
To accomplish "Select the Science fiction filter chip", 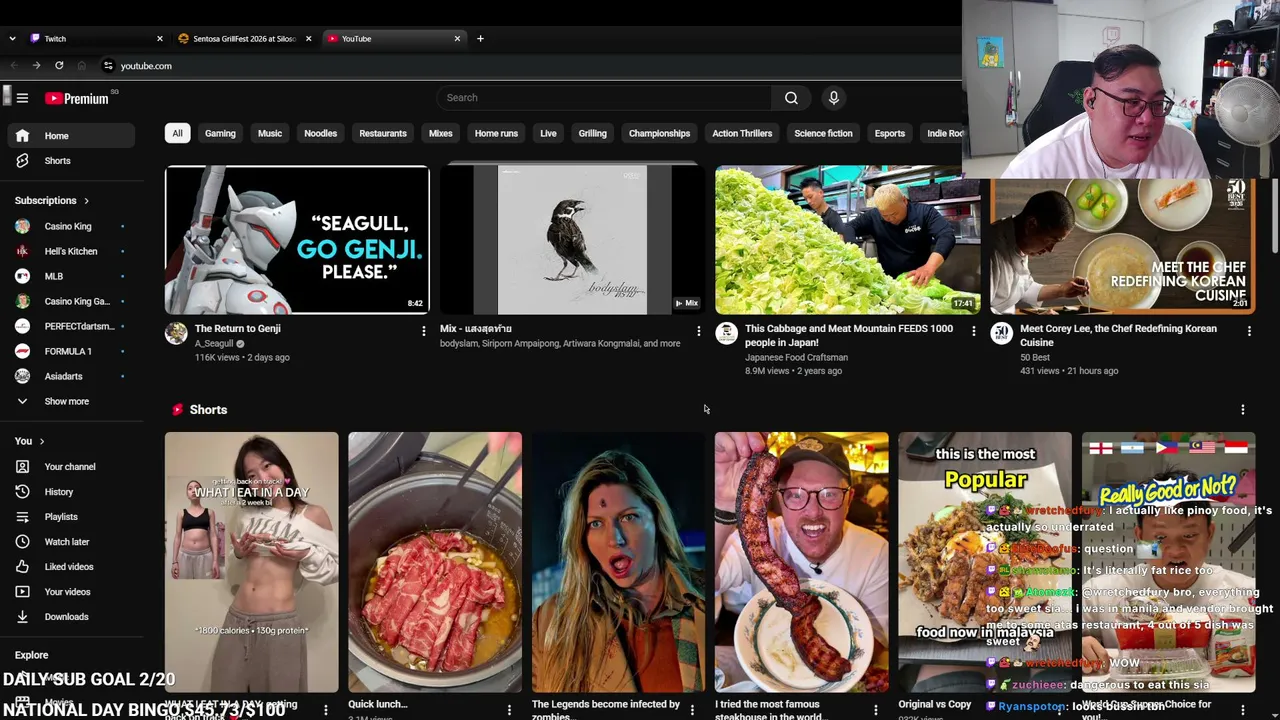I will point(823,134).
